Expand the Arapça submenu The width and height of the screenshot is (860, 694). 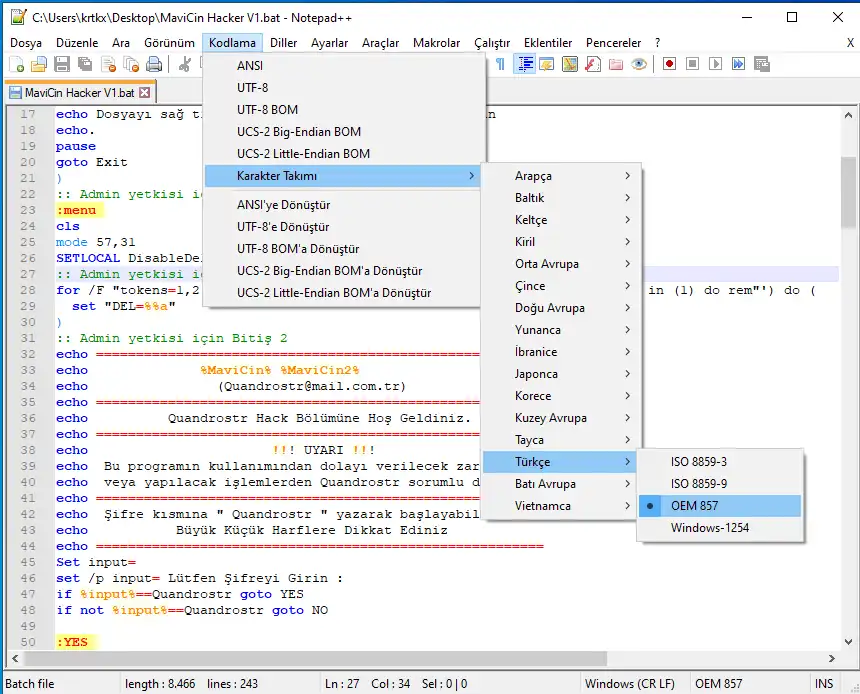click(561, 176)
